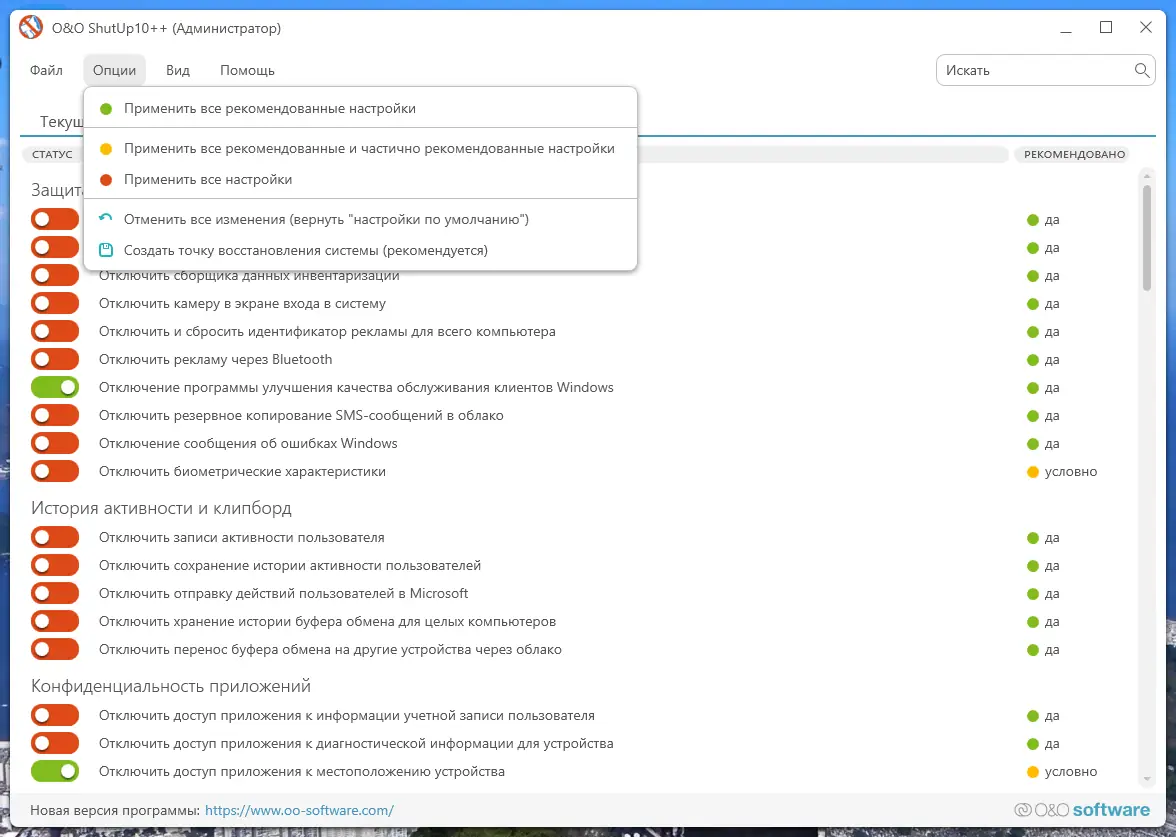Click 'История активности и клипборд' section heading
Screen dimensions: 1176x837
pos(161,508)
